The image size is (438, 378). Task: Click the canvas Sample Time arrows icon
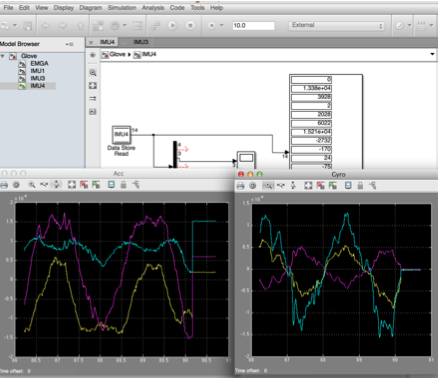93,99
